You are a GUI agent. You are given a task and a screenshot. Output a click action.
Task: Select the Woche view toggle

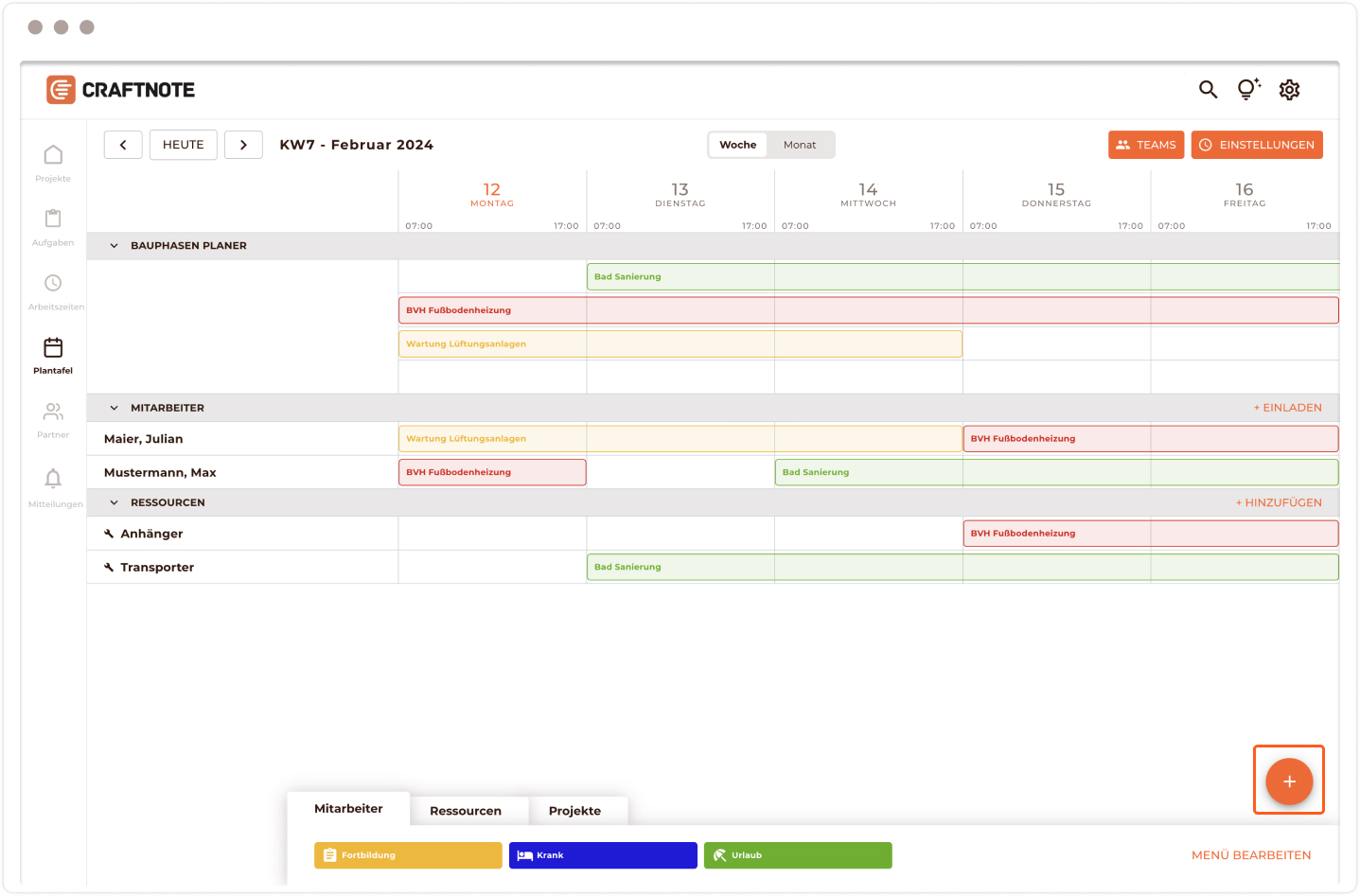point(737,145)
